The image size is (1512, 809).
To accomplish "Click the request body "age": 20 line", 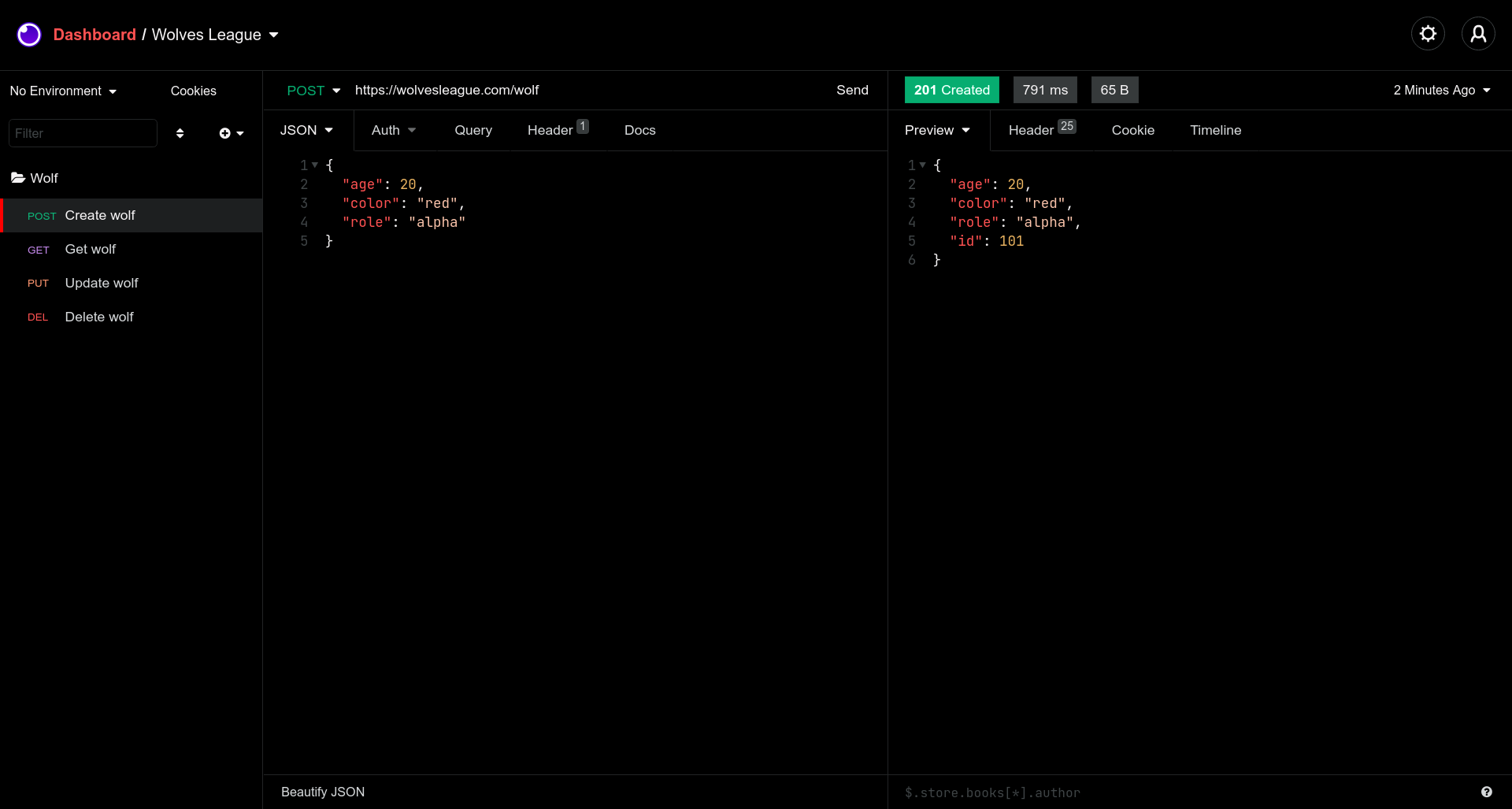I will click(x=383, y=184).
